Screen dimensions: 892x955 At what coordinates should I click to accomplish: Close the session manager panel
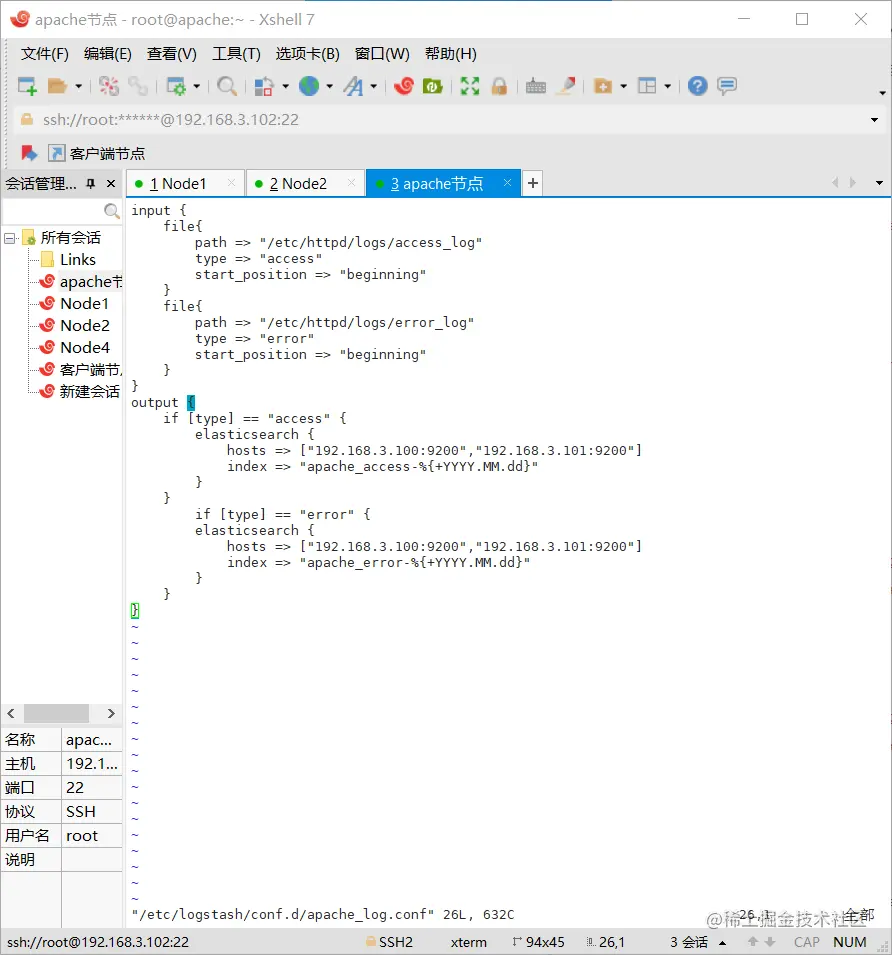click(111, 183)
